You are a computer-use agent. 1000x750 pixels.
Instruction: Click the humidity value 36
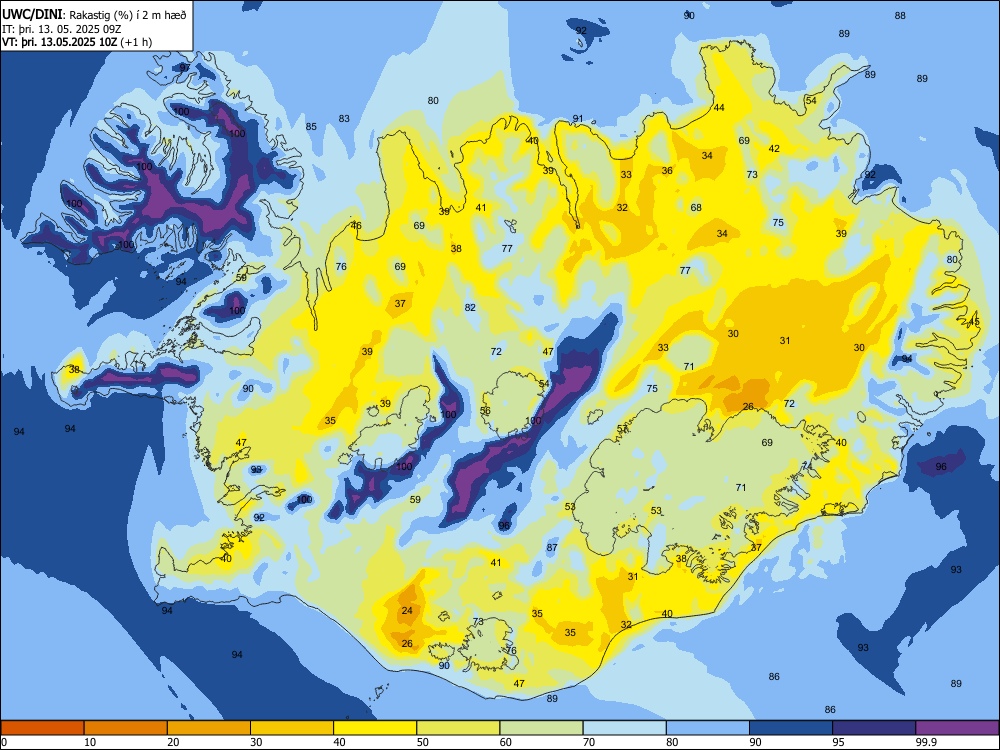coord(667,170)
